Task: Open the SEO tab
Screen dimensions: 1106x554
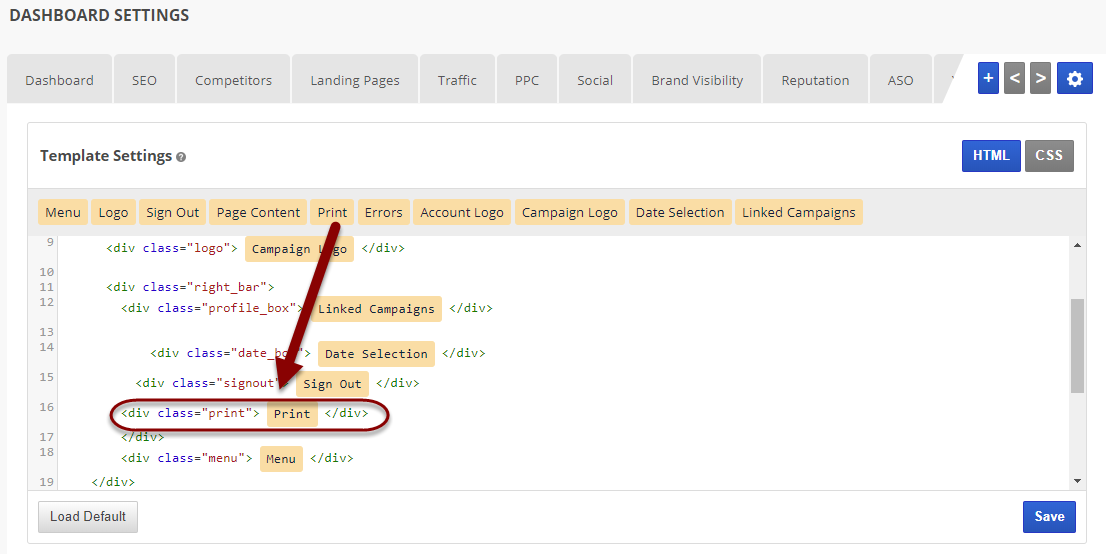Action: (144, 80)
